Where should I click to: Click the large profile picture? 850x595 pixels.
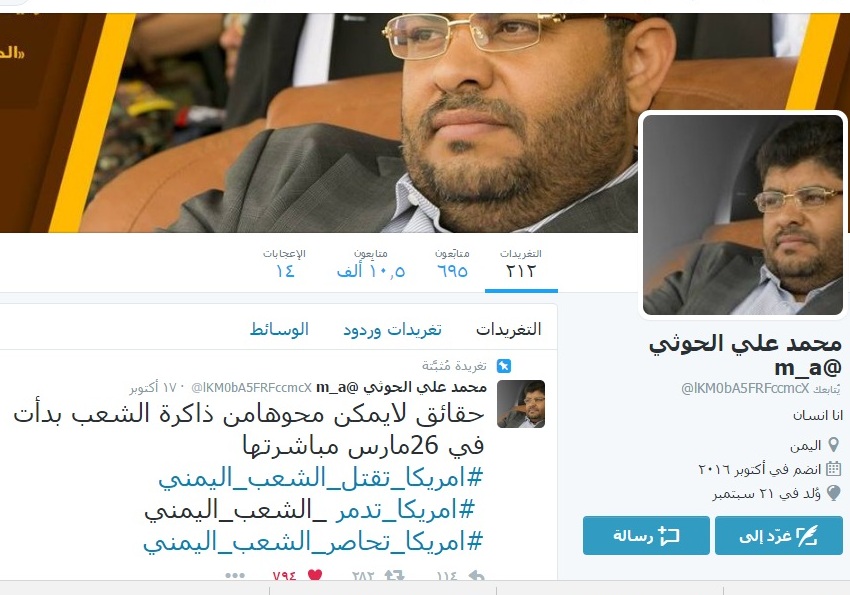point(743,214)
